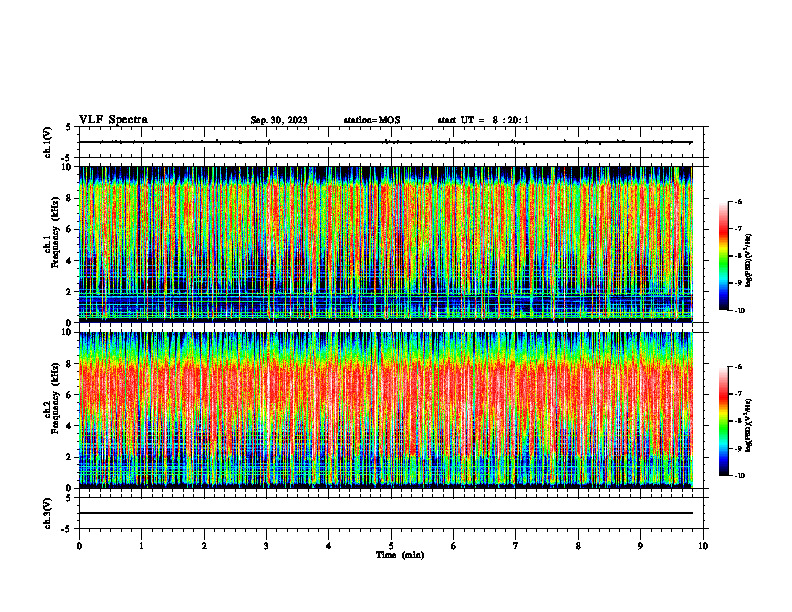Screen dimensions: 792x612
Task: Click time axis tick label '3'
Action: (x=266, y=546)
